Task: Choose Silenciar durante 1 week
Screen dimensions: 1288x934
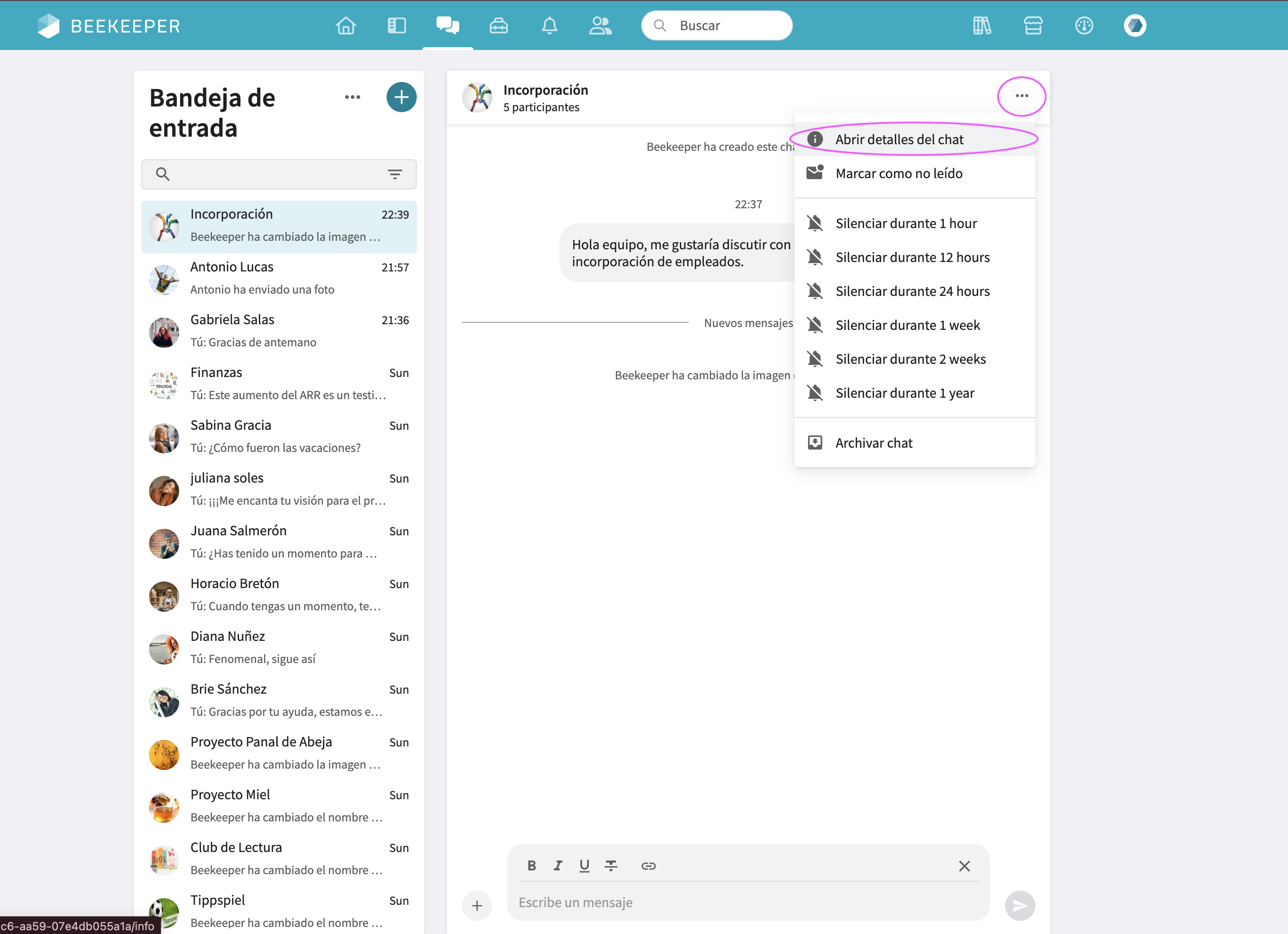Action: click(914, 325)
